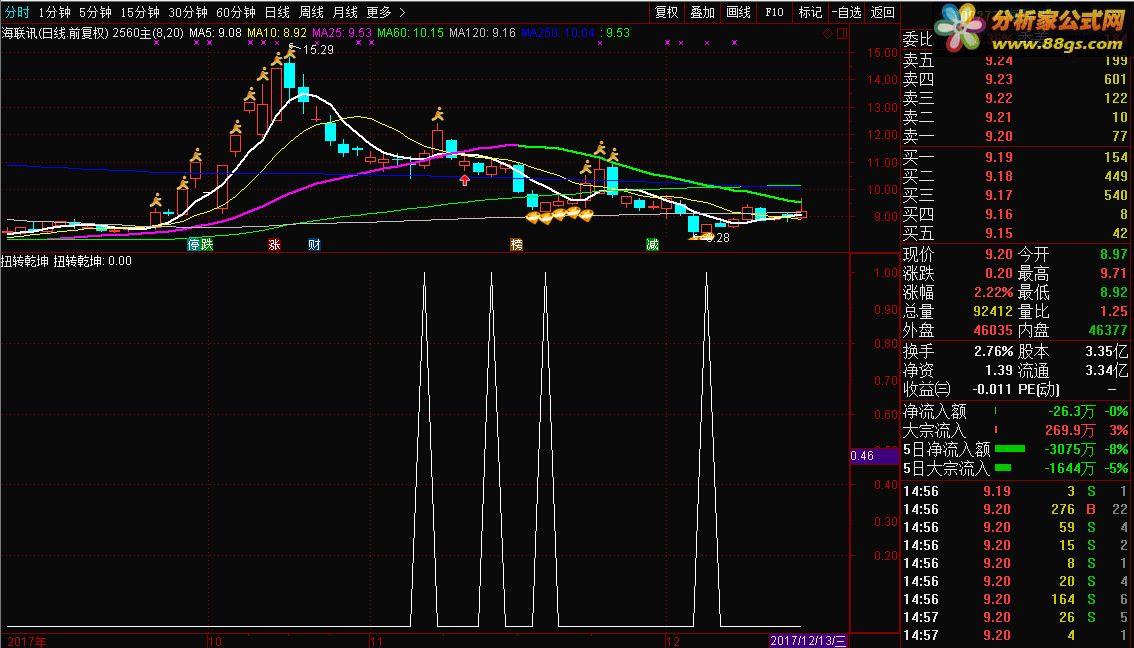Click the 扭转乾坤 indicator name
This screenshot has width=1134, height=648.
pyautogui.click(x=25, y=260)
